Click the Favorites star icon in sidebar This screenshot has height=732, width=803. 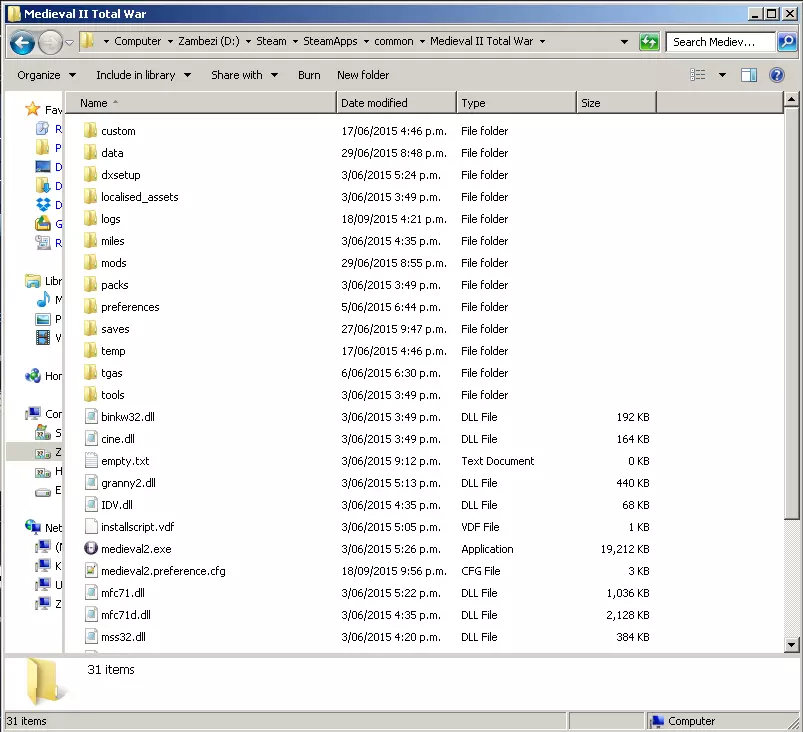(32, 109)
